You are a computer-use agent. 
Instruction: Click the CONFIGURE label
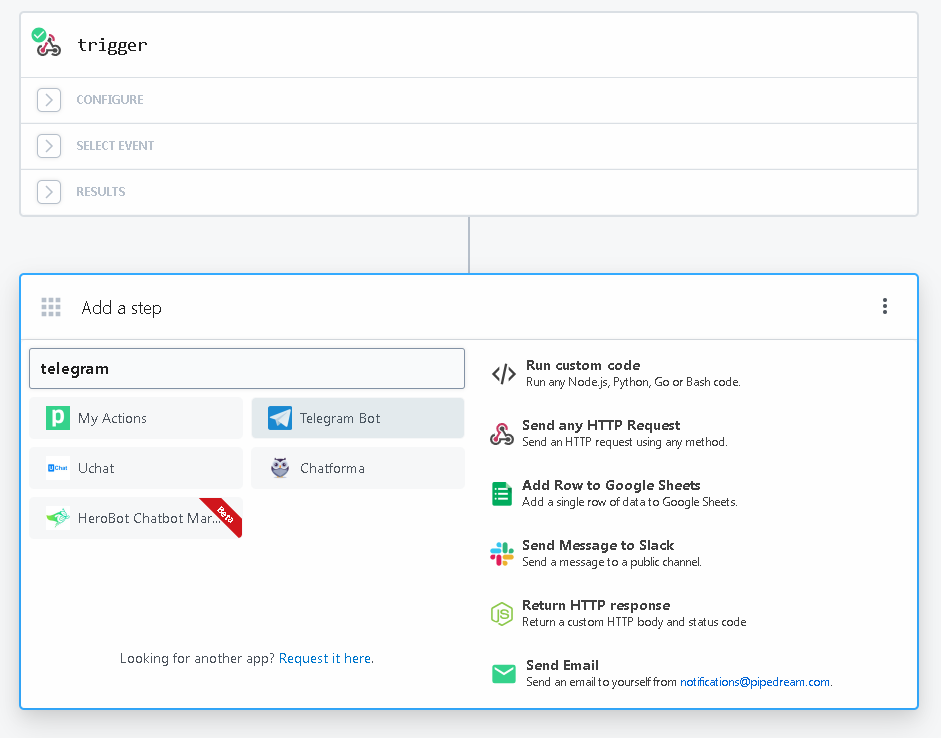pos(110,100)
